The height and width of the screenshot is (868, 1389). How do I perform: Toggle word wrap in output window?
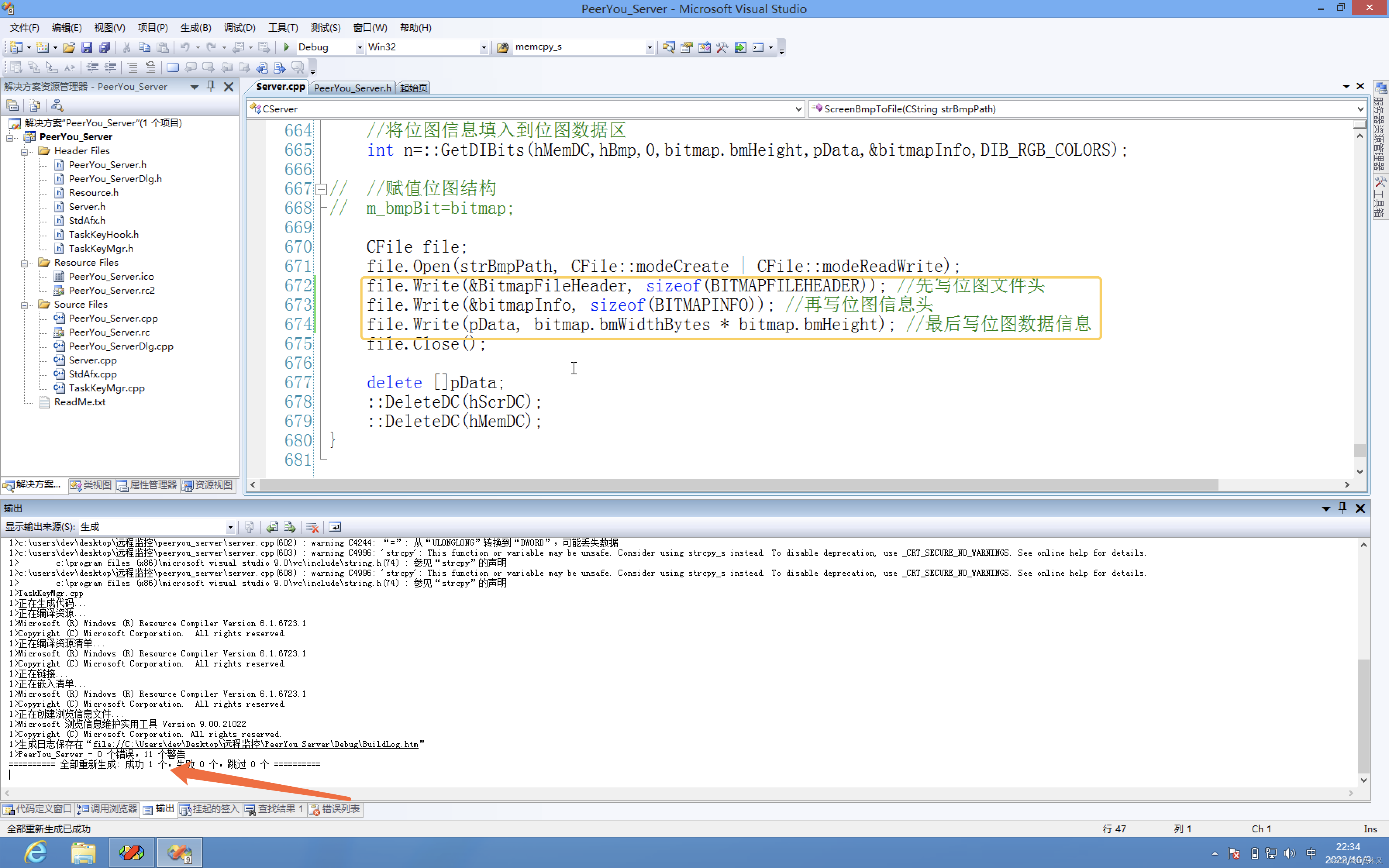335,527
